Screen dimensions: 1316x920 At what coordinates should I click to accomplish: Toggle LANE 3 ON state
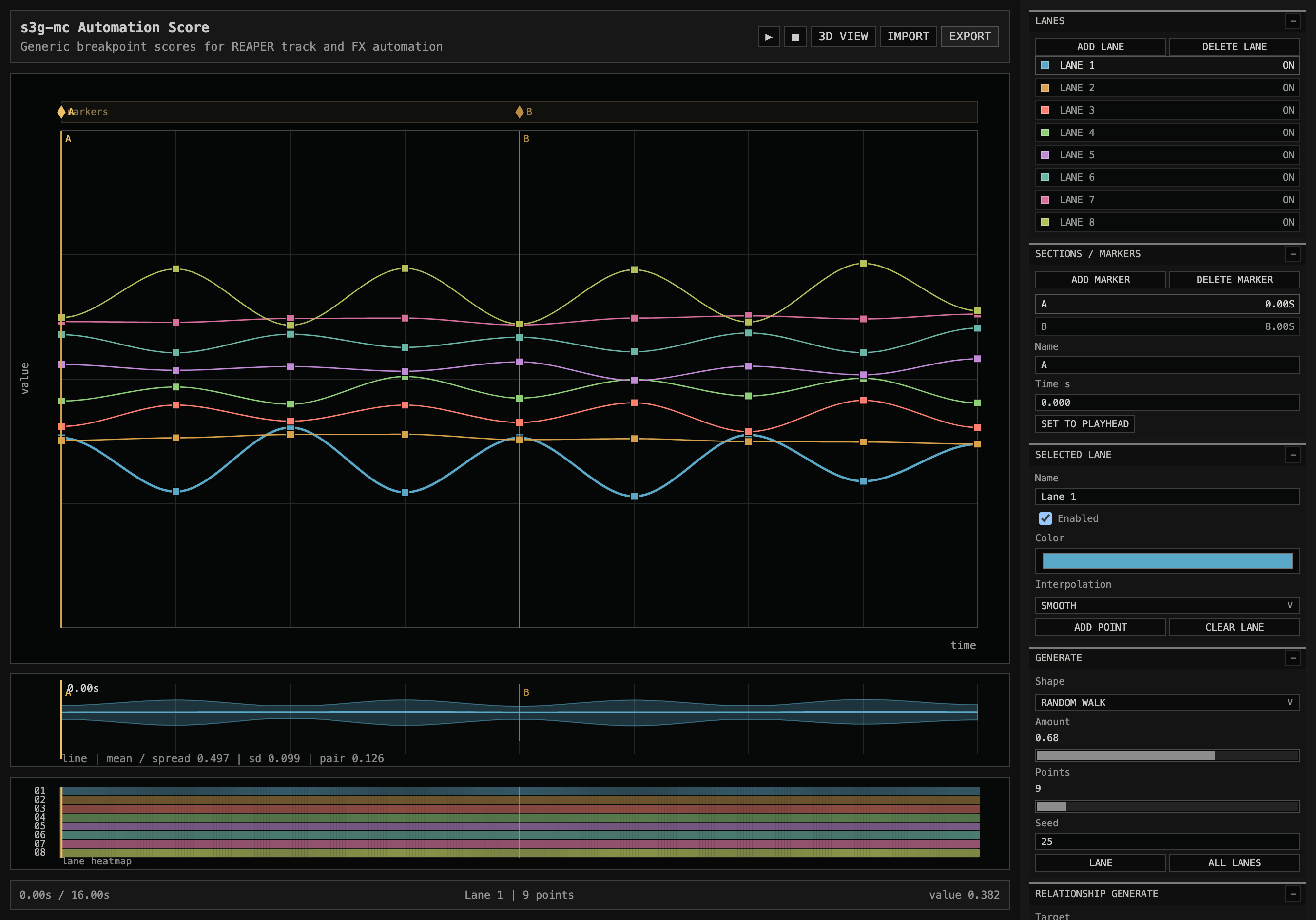point(1288,110)
